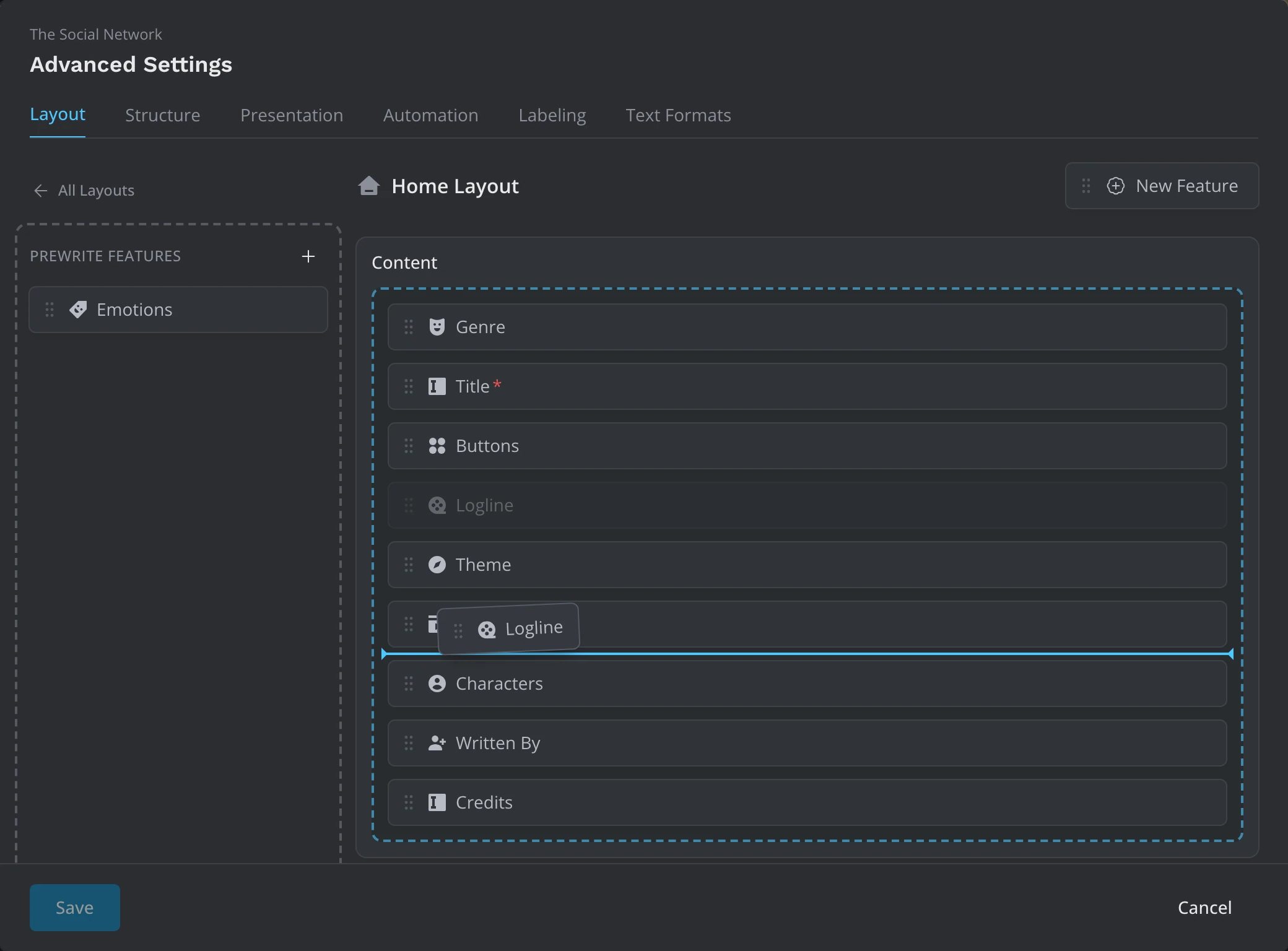Select the Emotions prewrite feature label
Image resolution: width=1288 pixels, height=951 pixels.
click(x=134, y=310)
